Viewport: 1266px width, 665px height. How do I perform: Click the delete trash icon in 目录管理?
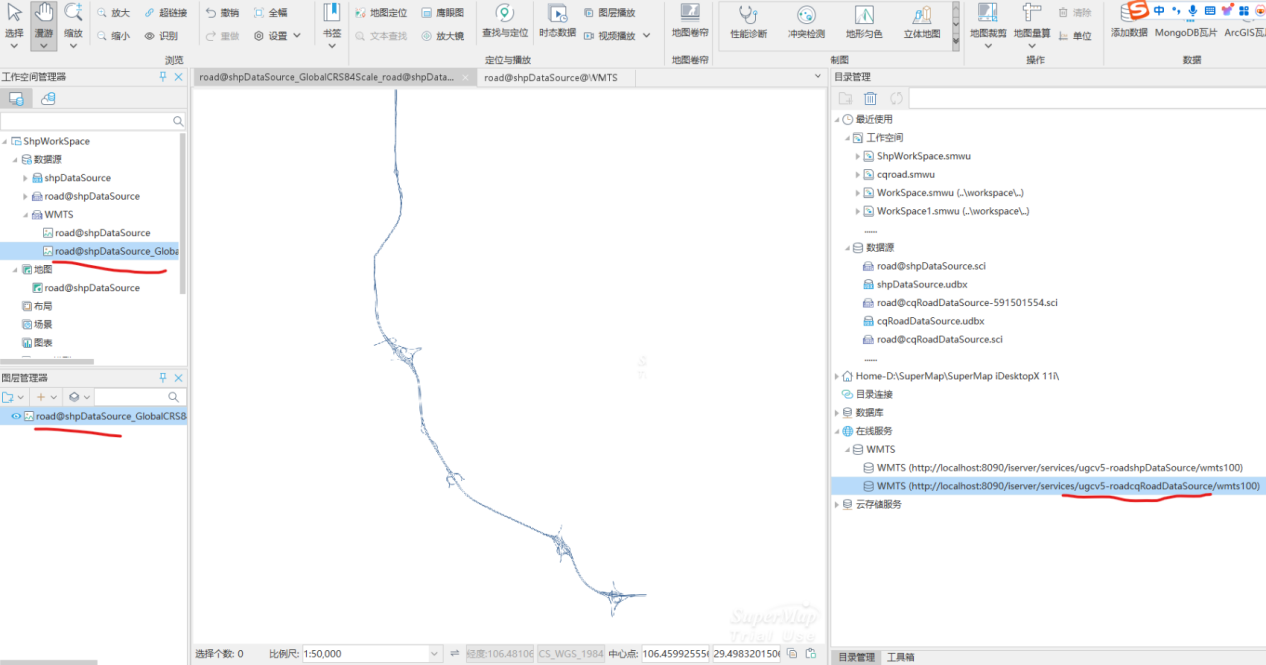870,98
